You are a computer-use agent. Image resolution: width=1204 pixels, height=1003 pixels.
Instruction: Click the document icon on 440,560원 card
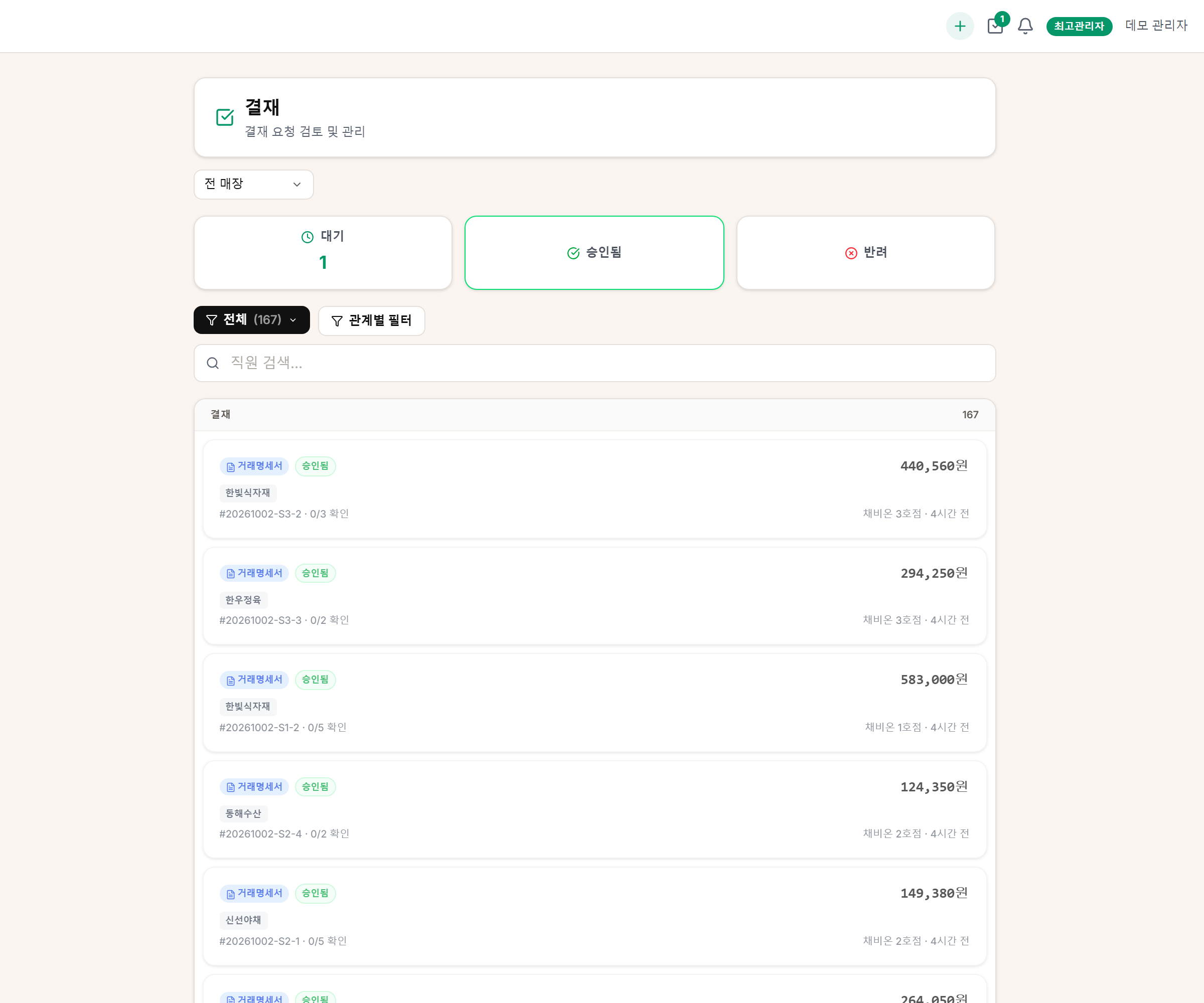pos(230,466)
